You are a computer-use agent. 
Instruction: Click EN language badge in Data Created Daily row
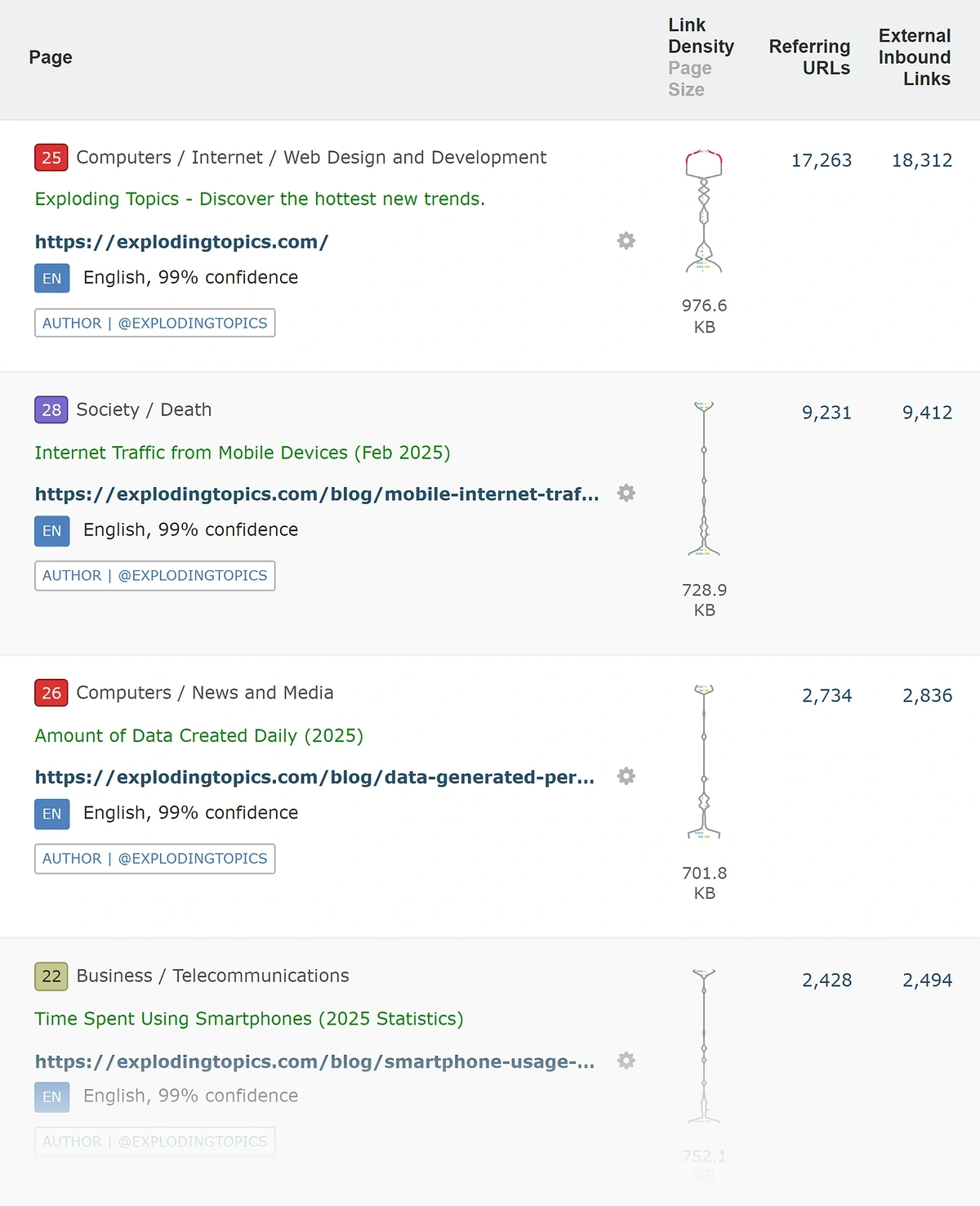click(x=52, y=814)
